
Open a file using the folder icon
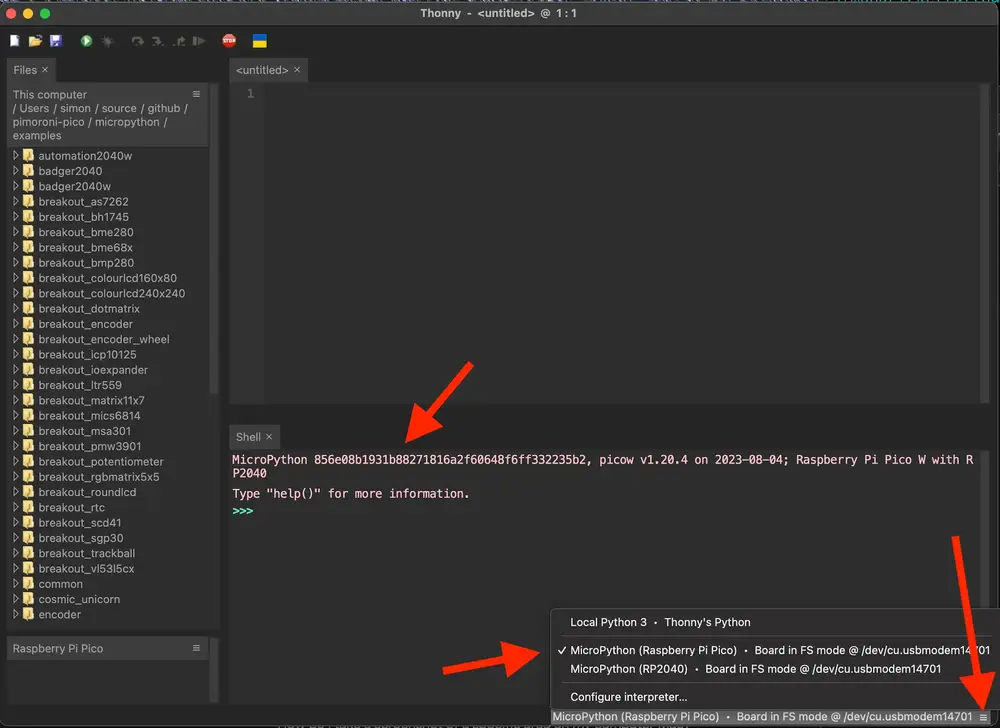[36, 40]
